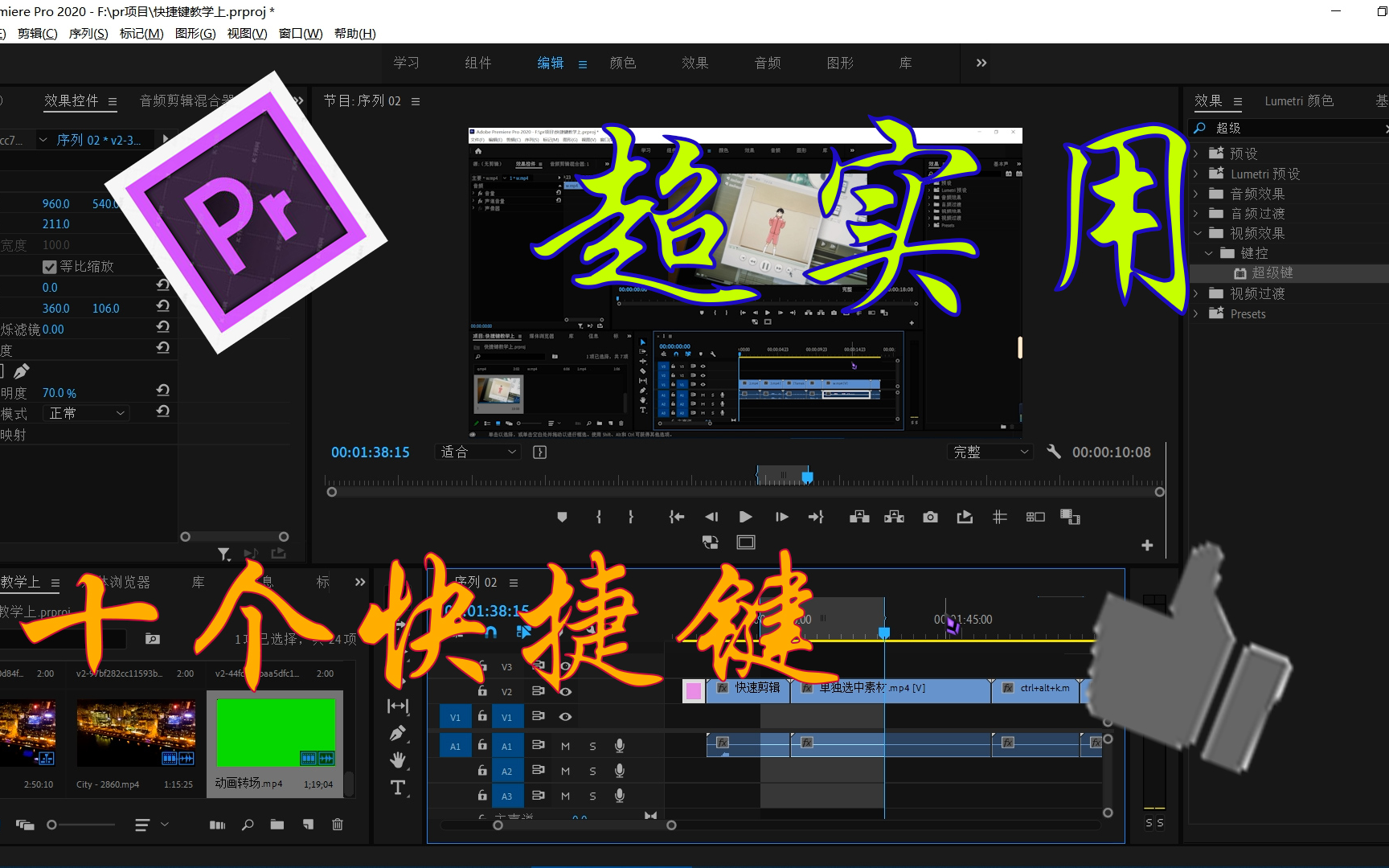1389x868 pixels.
Task: Switch to the 音频 workspace tab
Action: [768, 63]
